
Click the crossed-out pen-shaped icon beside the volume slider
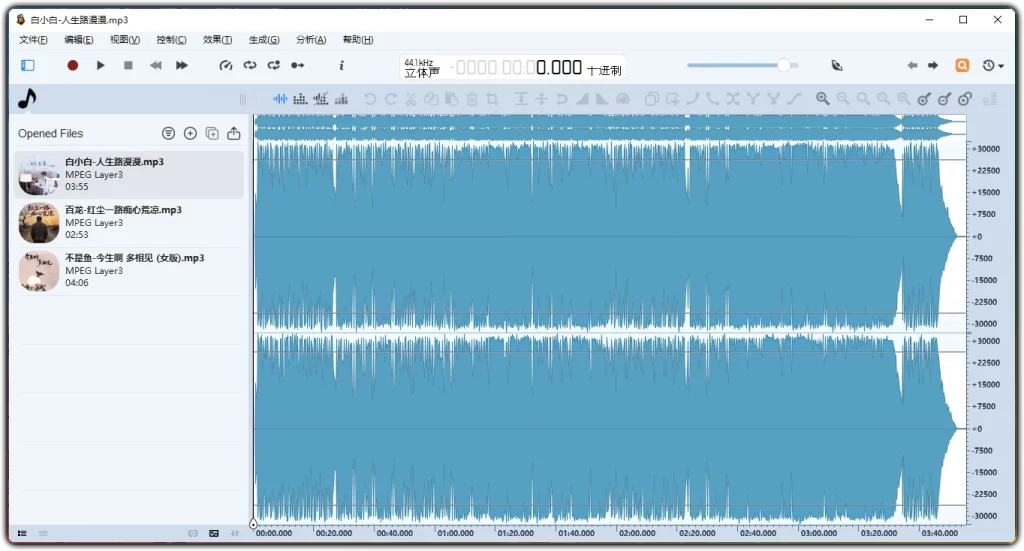click(x=837, y=65)
